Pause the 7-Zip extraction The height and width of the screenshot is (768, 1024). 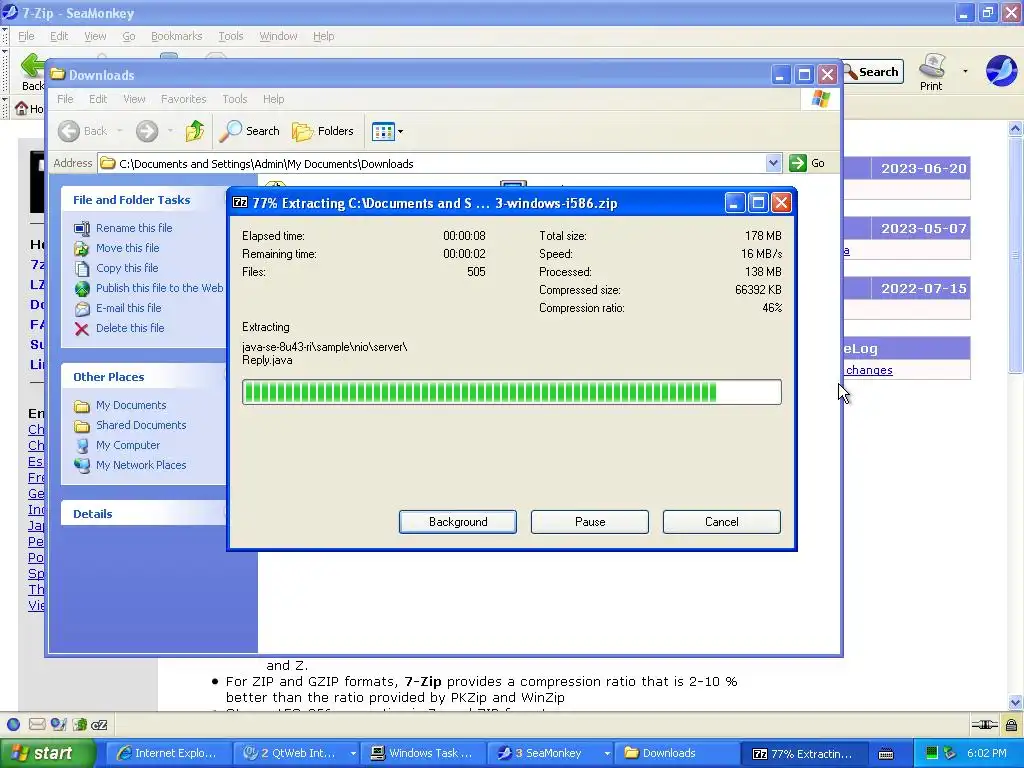tap(590, 522)
